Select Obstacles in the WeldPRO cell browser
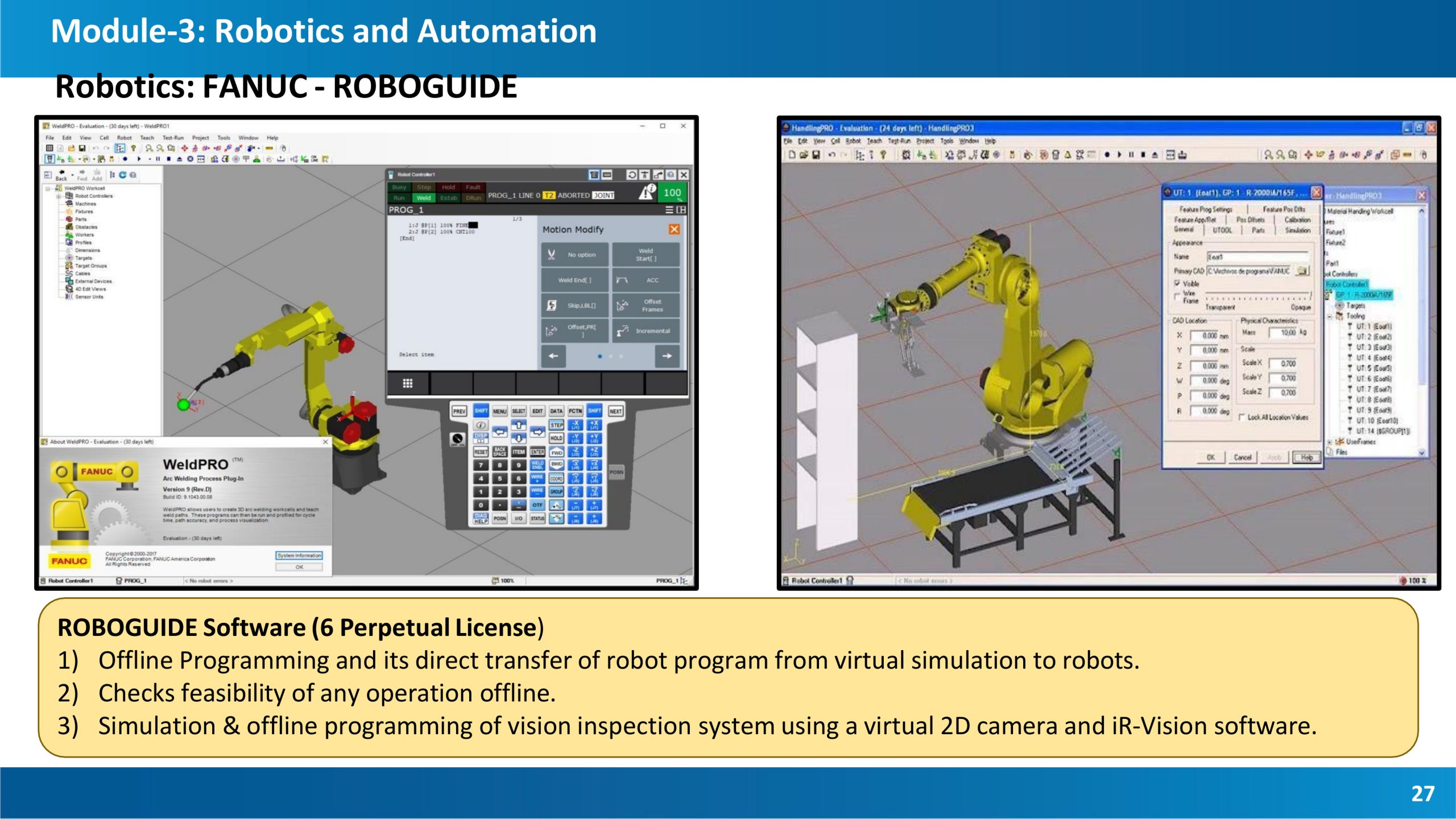 click(86, 227)
